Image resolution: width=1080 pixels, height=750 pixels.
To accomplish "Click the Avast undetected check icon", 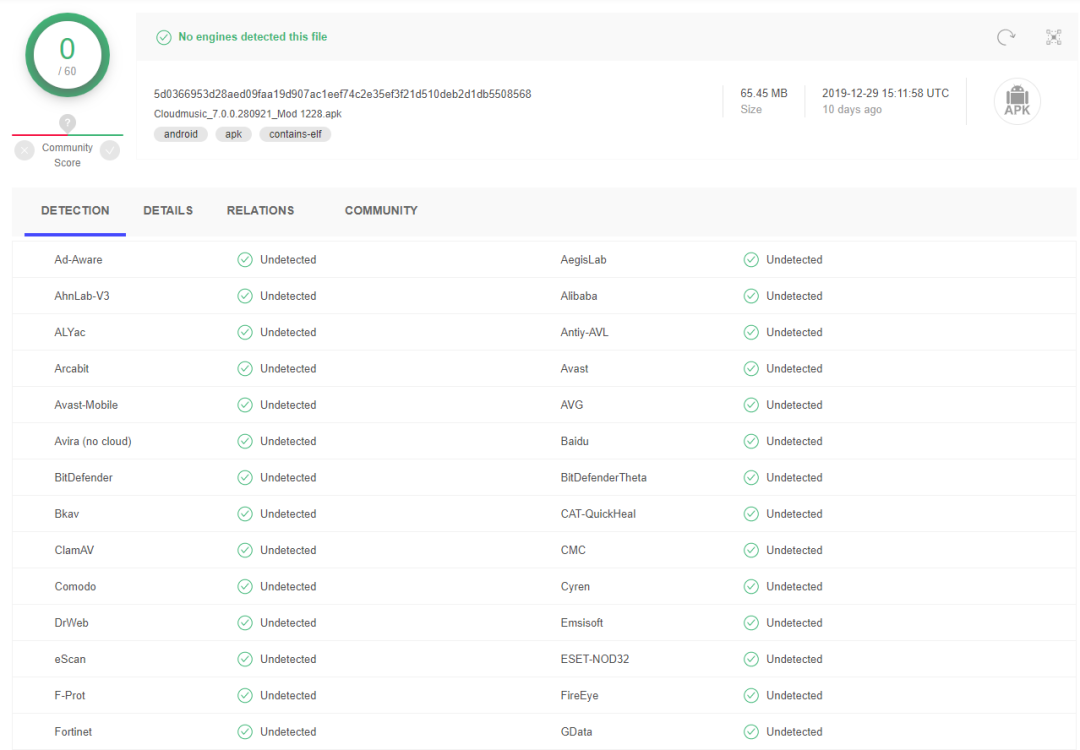I will click(x=751, y=368).
